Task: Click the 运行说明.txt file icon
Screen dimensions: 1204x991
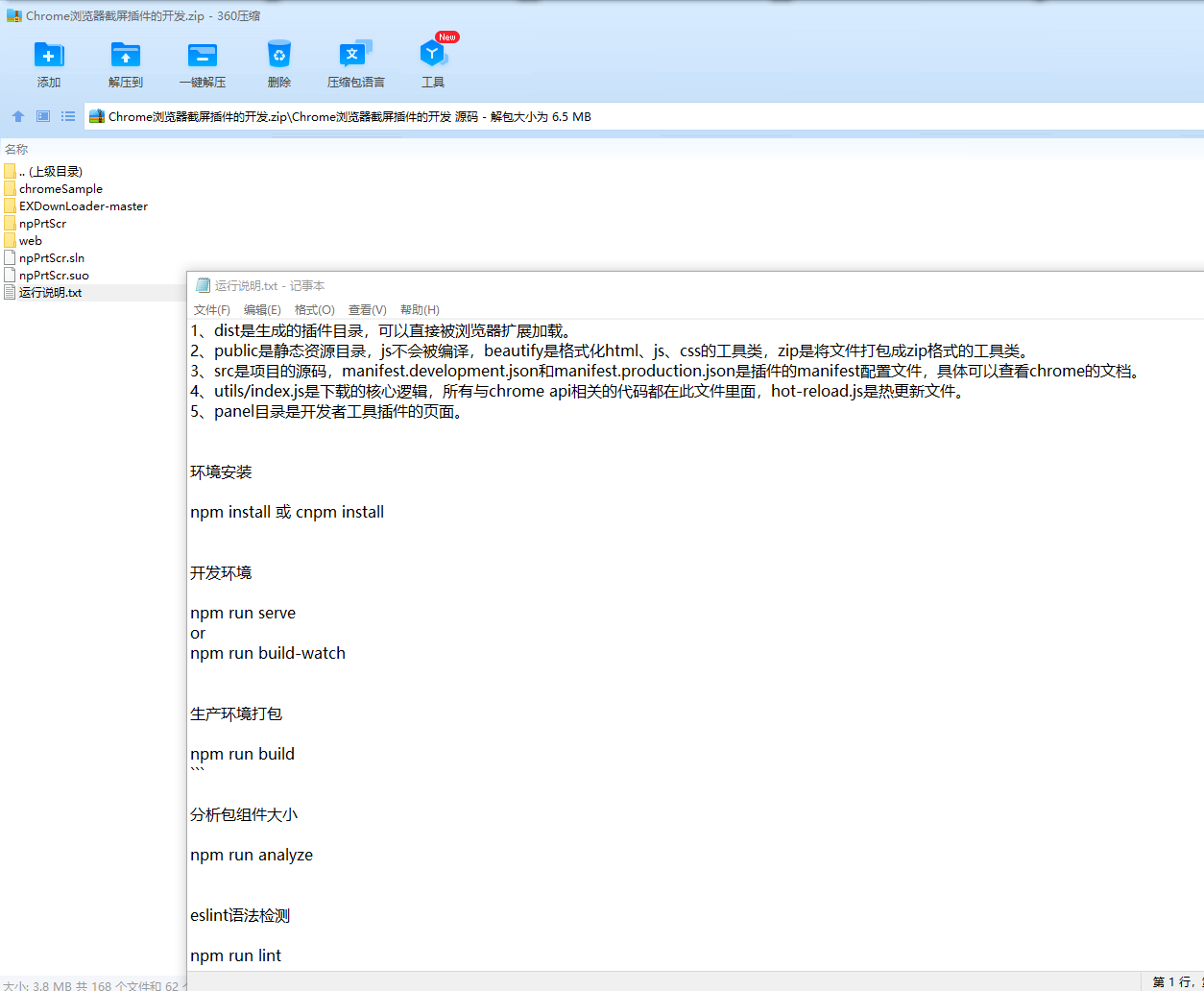Action: 10,292
